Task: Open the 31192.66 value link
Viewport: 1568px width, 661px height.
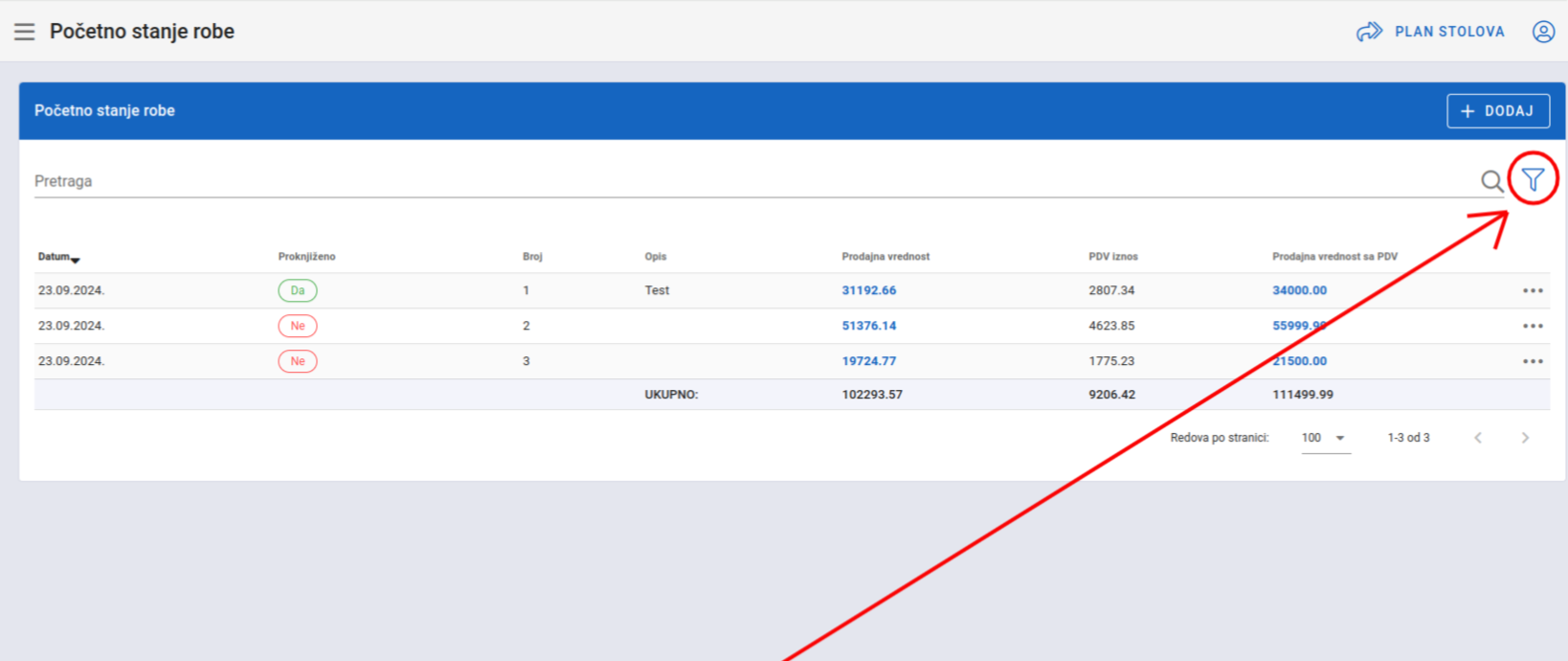Action: 869,290
